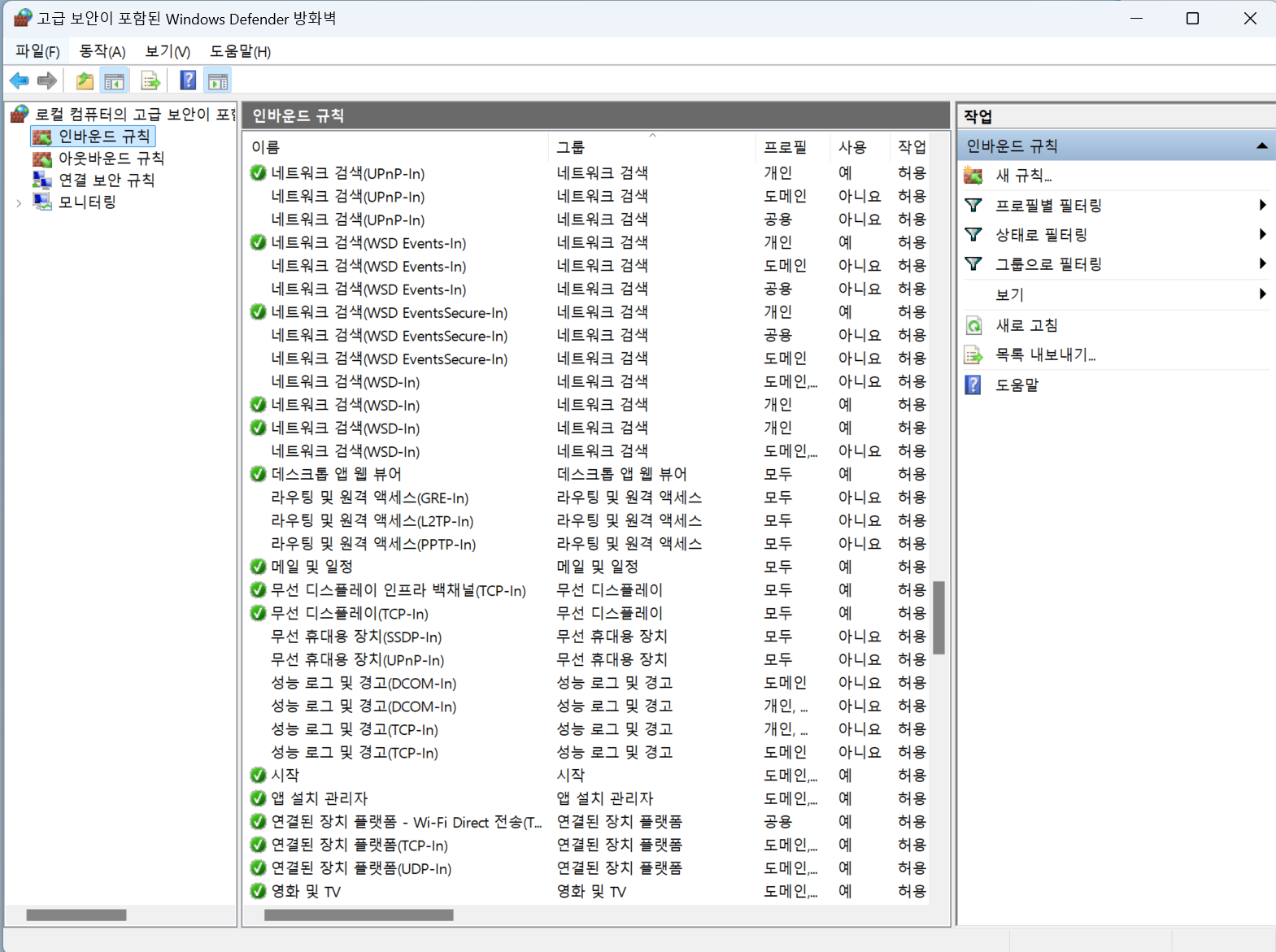1276x952 pixels.
Task: Click 인바운드 규칙 tree node icon
Action: click(42, 137)
